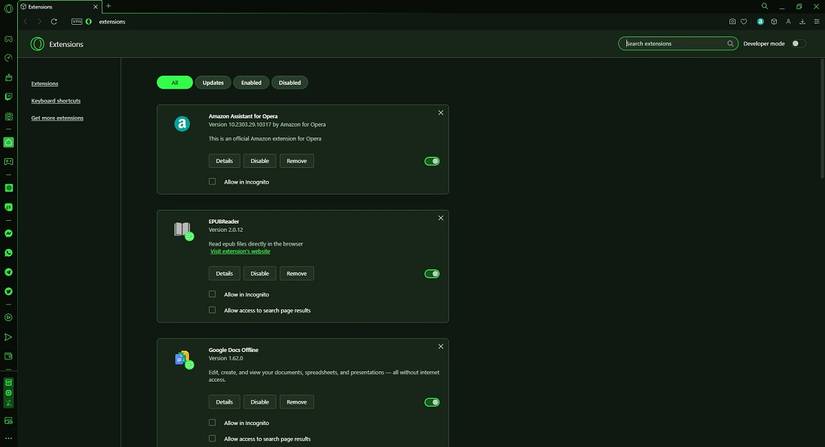Image resolution: width=825 pixels, height=447 pixels.
Task: Click the three-dots sidebar setup icon
Action: click(8, 438)
